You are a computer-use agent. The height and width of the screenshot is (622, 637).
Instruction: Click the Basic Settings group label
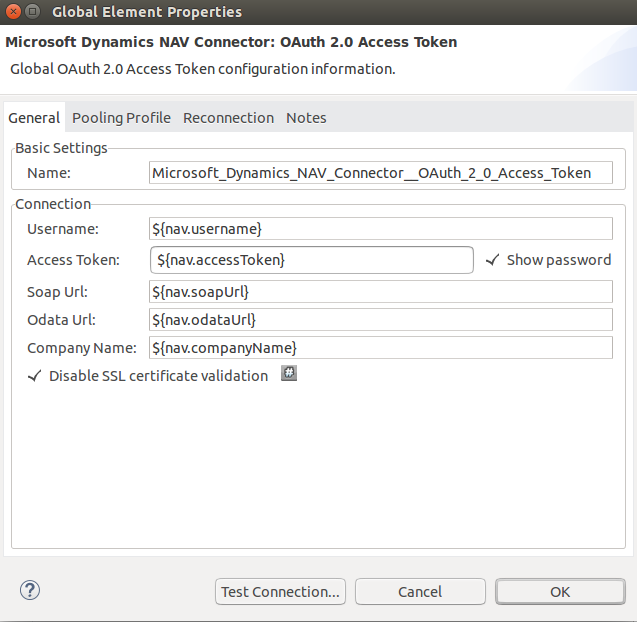click(x=61, y=148)
